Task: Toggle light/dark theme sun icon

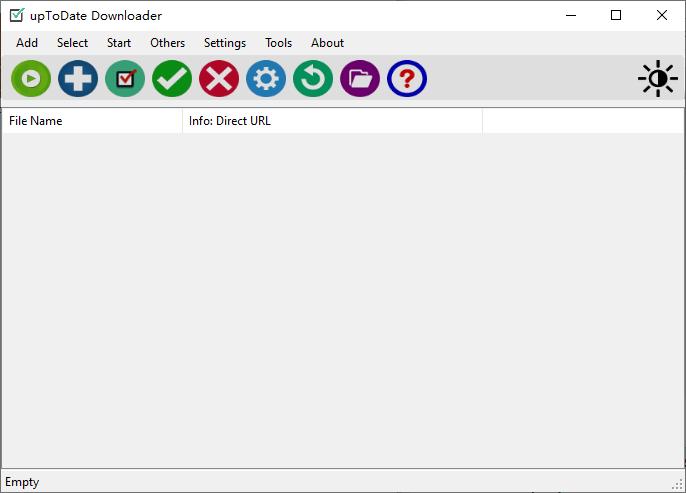Action: pyautogui.click(x=658, y=79)
